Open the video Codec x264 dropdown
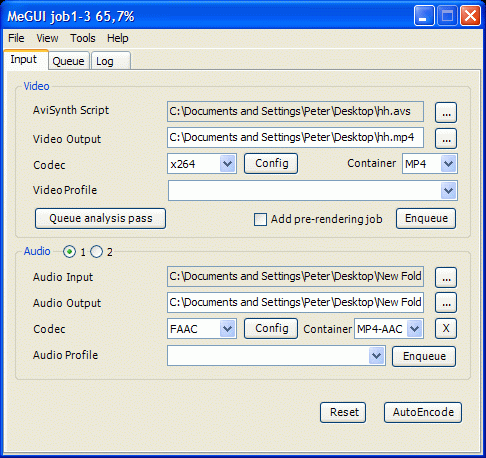The width and height of the screenshot is (486, 458). coord(202,164)
